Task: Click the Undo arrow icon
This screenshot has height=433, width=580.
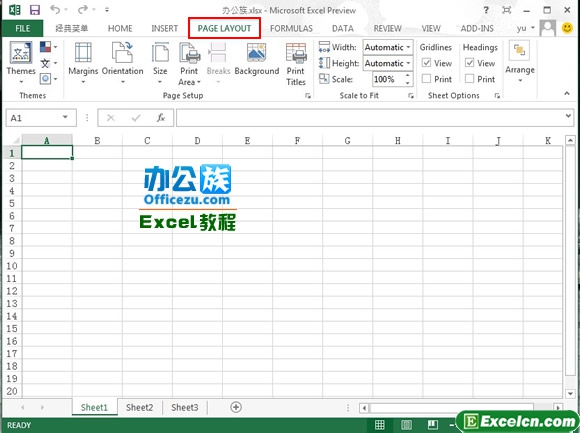Action: (55, 9)
